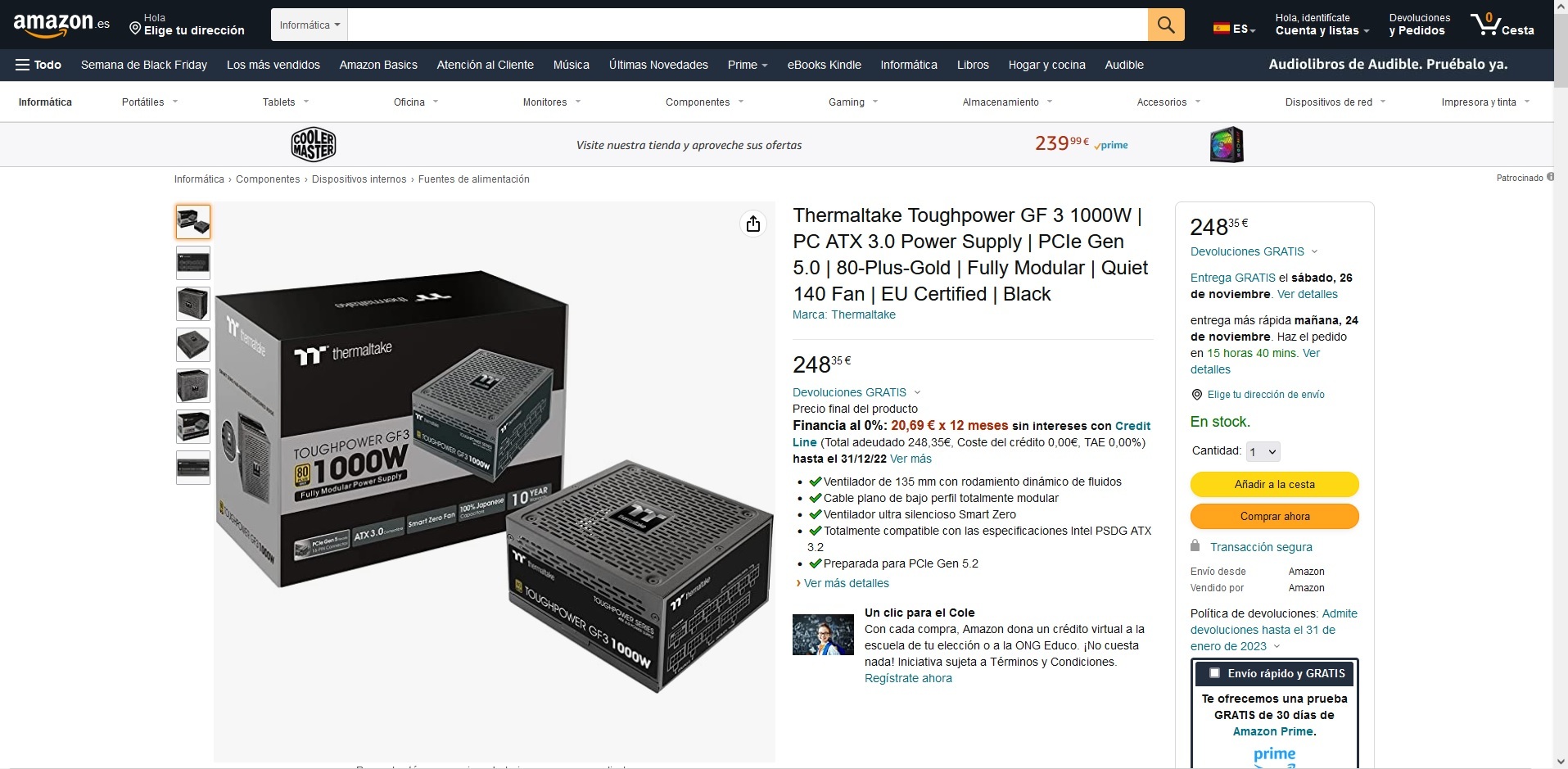
Task: Click the Spanish flag language selector
Action: coord(1234,29)
